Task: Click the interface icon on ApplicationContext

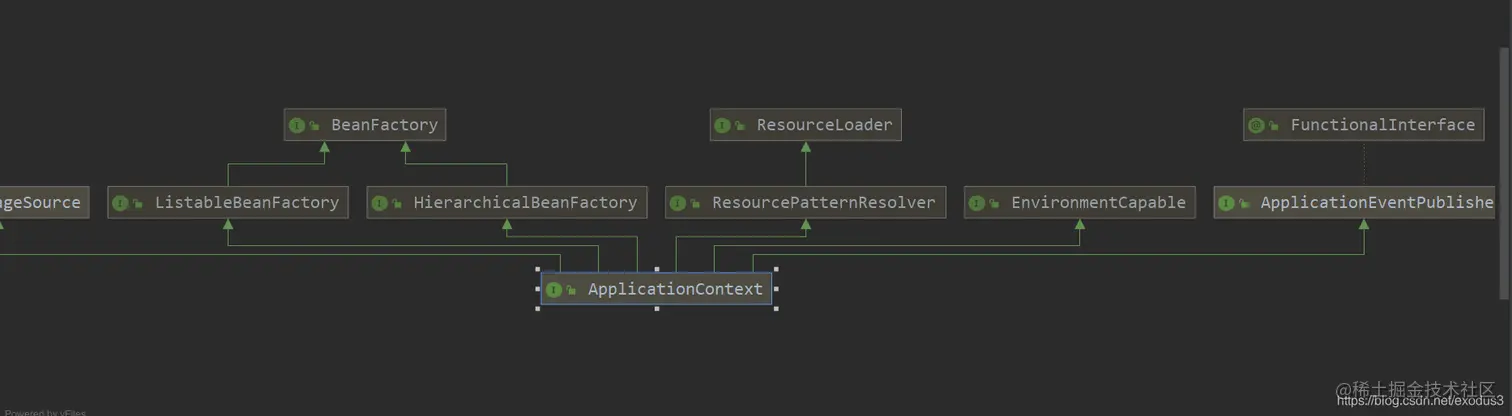Action: [x=553, y=290]
